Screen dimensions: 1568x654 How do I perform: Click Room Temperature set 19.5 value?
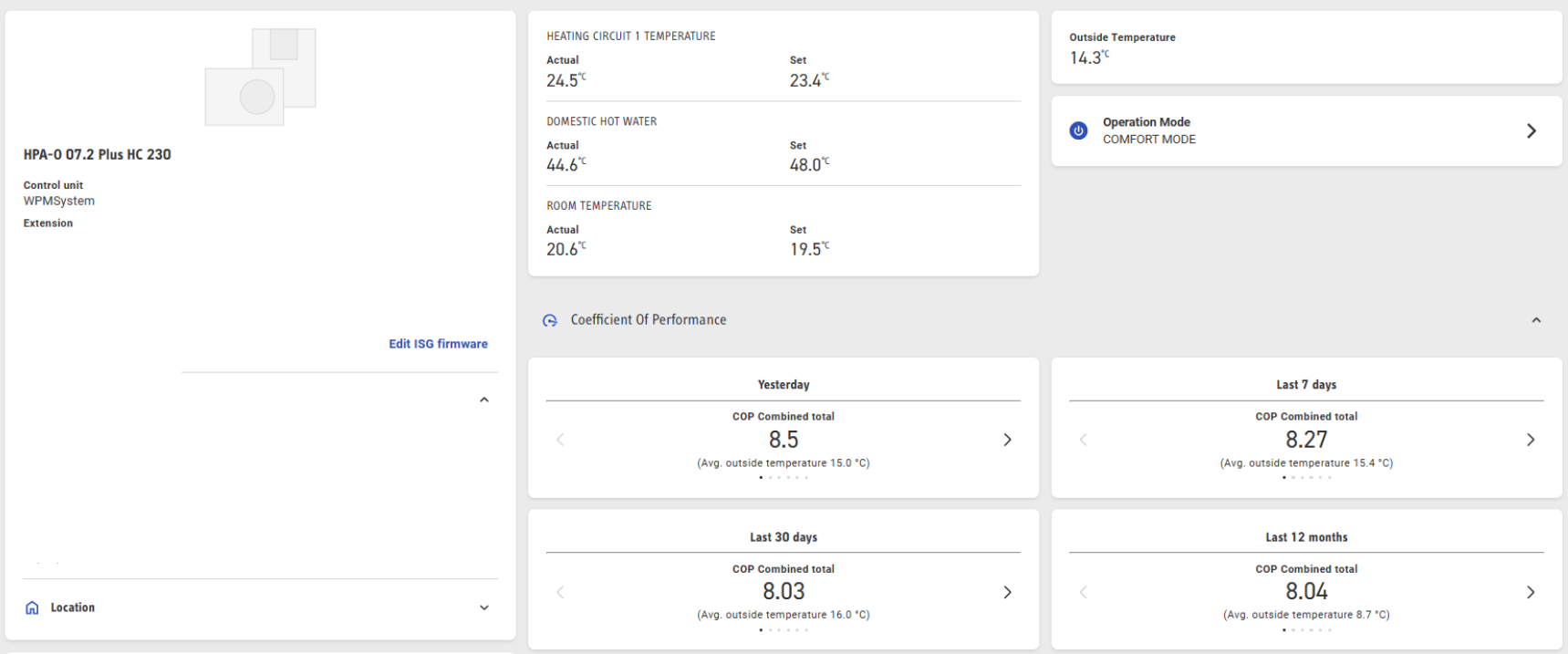pos(809,249)
